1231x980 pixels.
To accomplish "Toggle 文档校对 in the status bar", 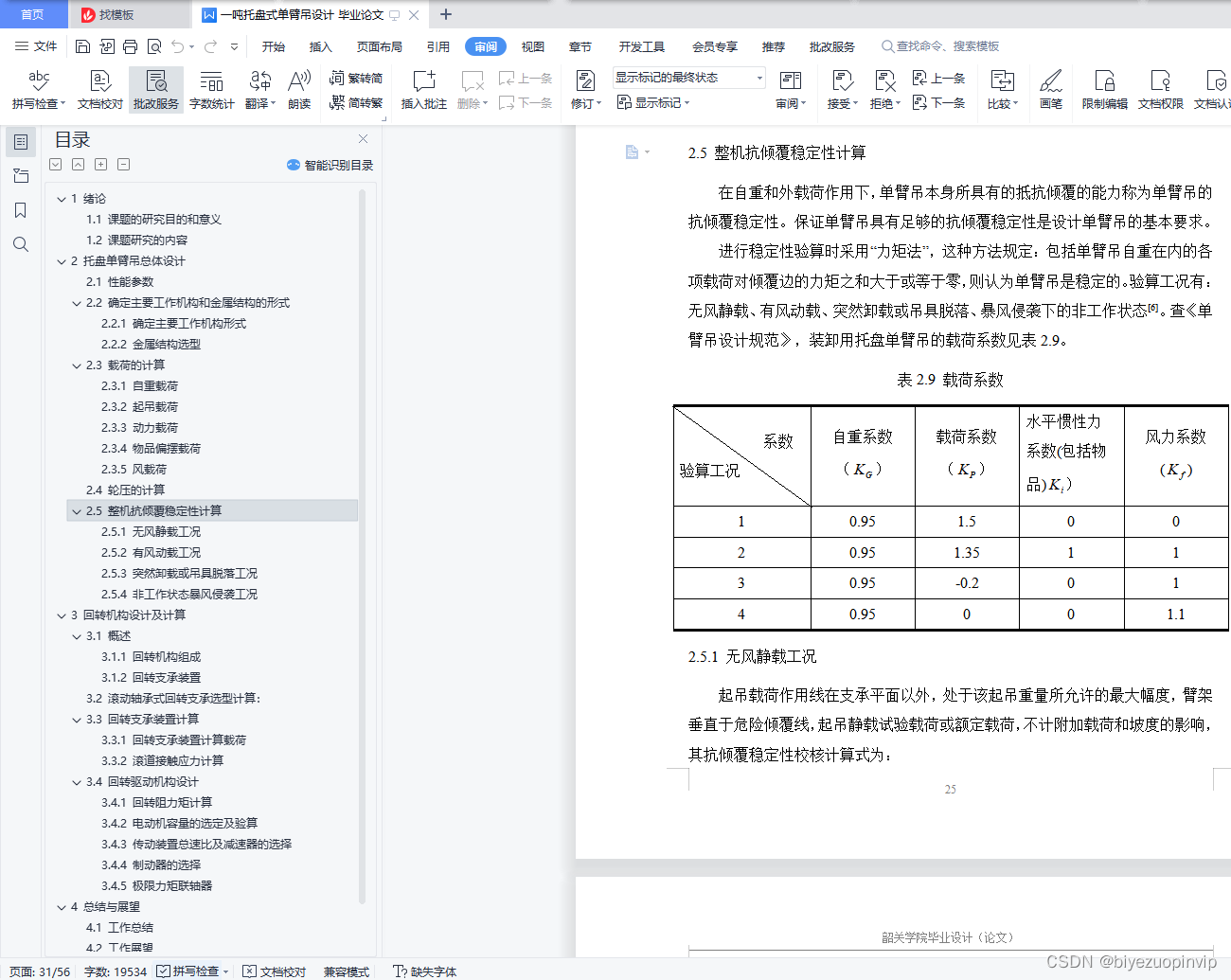I will tap(275, 971).
